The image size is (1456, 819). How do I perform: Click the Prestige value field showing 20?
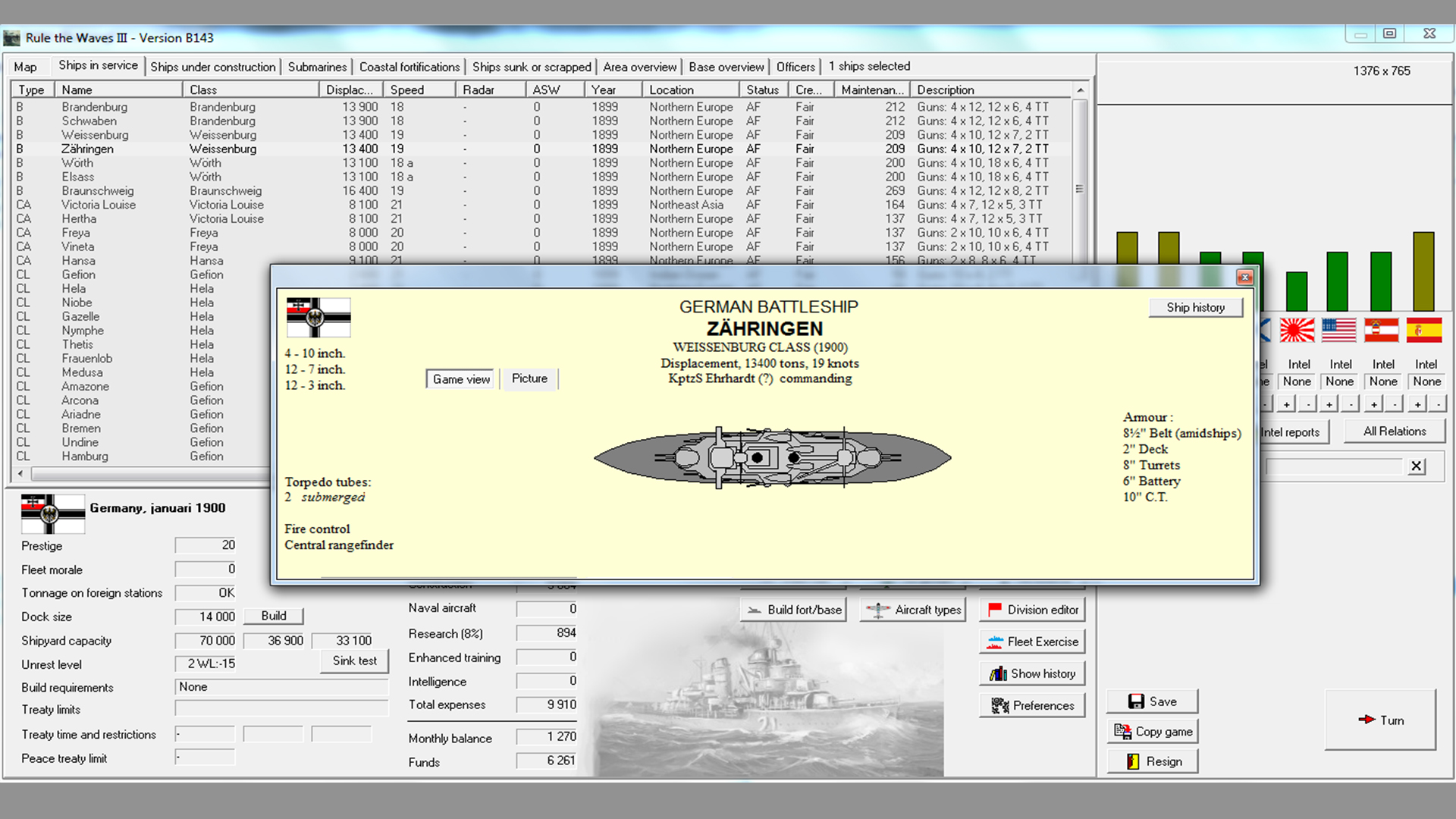(x=206, y=545)
